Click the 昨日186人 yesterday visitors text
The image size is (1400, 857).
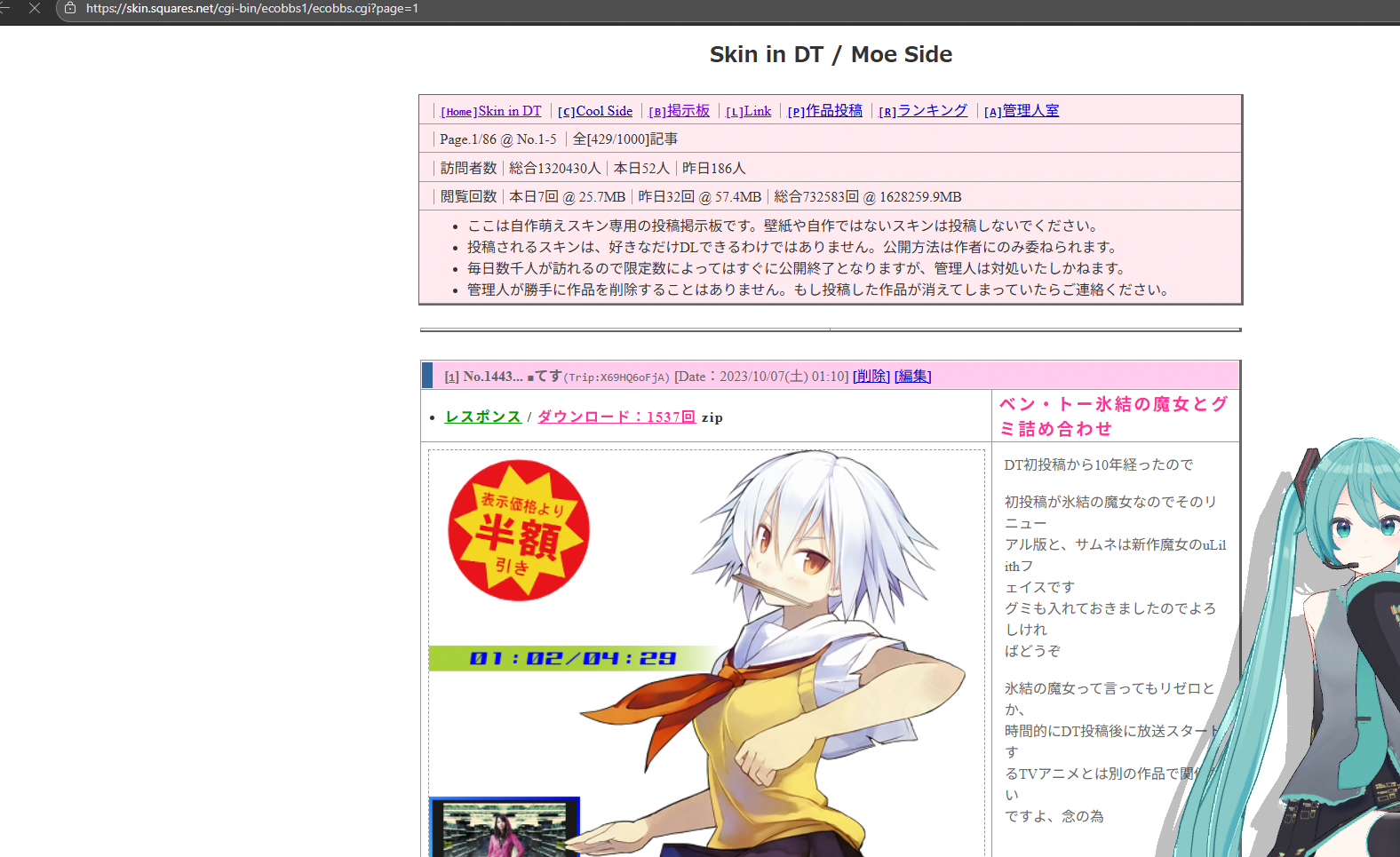click(714, 169)
